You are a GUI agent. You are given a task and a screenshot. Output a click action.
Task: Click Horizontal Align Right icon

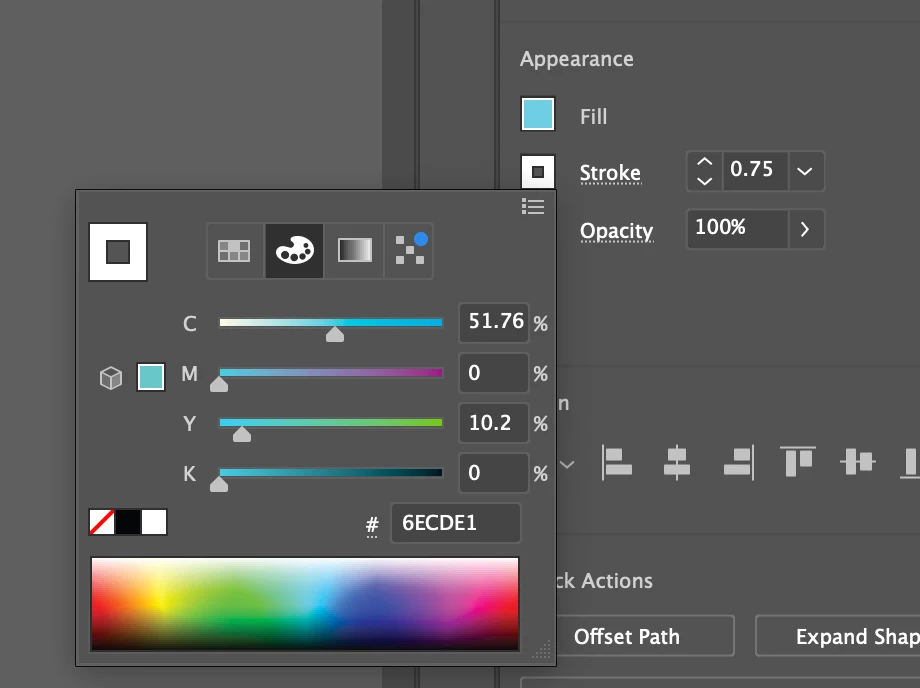(x=739, y=463)
